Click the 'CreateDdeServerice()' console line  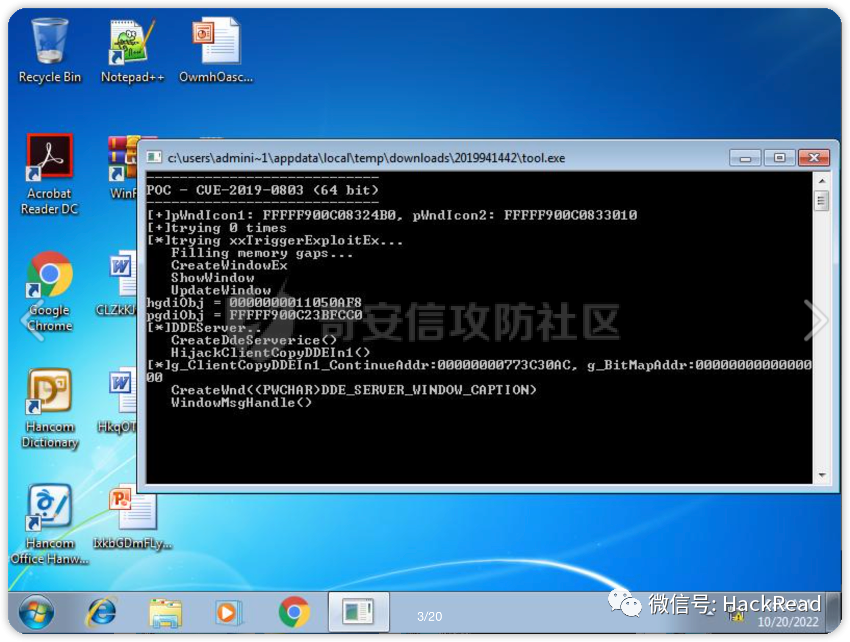coord(254,340)
